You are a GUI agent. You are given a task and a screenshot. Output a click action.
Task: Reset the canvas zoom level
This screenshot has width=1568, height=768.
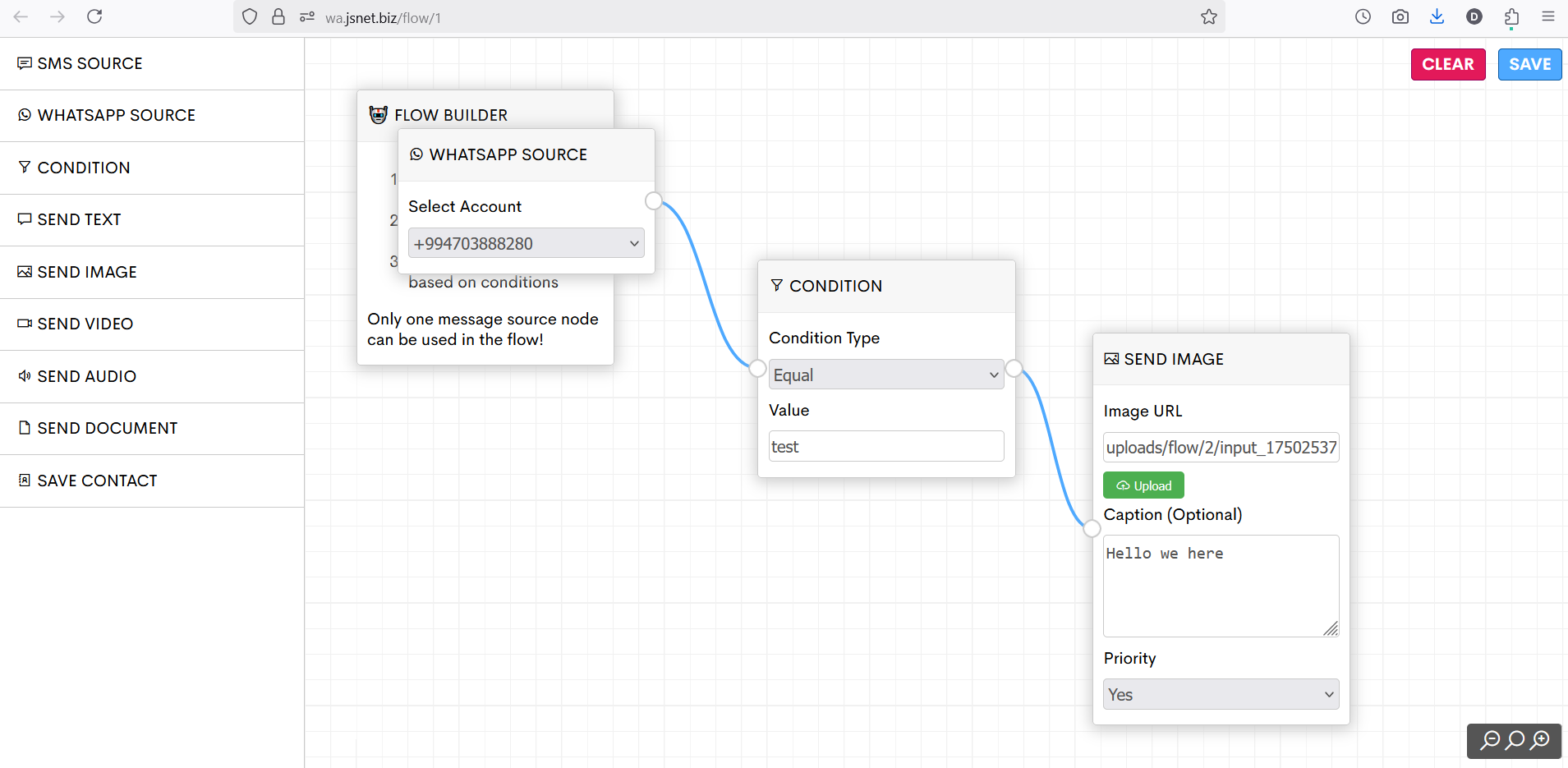click(1515, 741)
